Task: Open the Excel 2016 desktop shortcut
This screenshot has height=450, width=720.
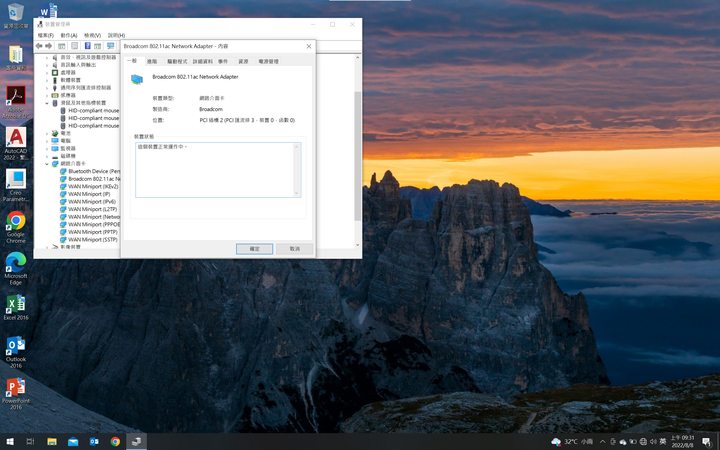Action: pos(16,304)
